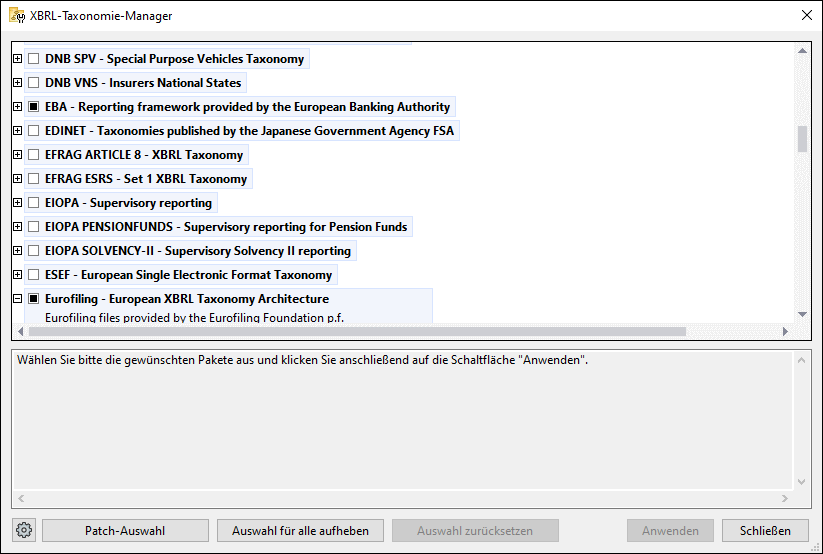Select the EIOPA PENSIONFUNDS entry

click(x=226, y=227)
